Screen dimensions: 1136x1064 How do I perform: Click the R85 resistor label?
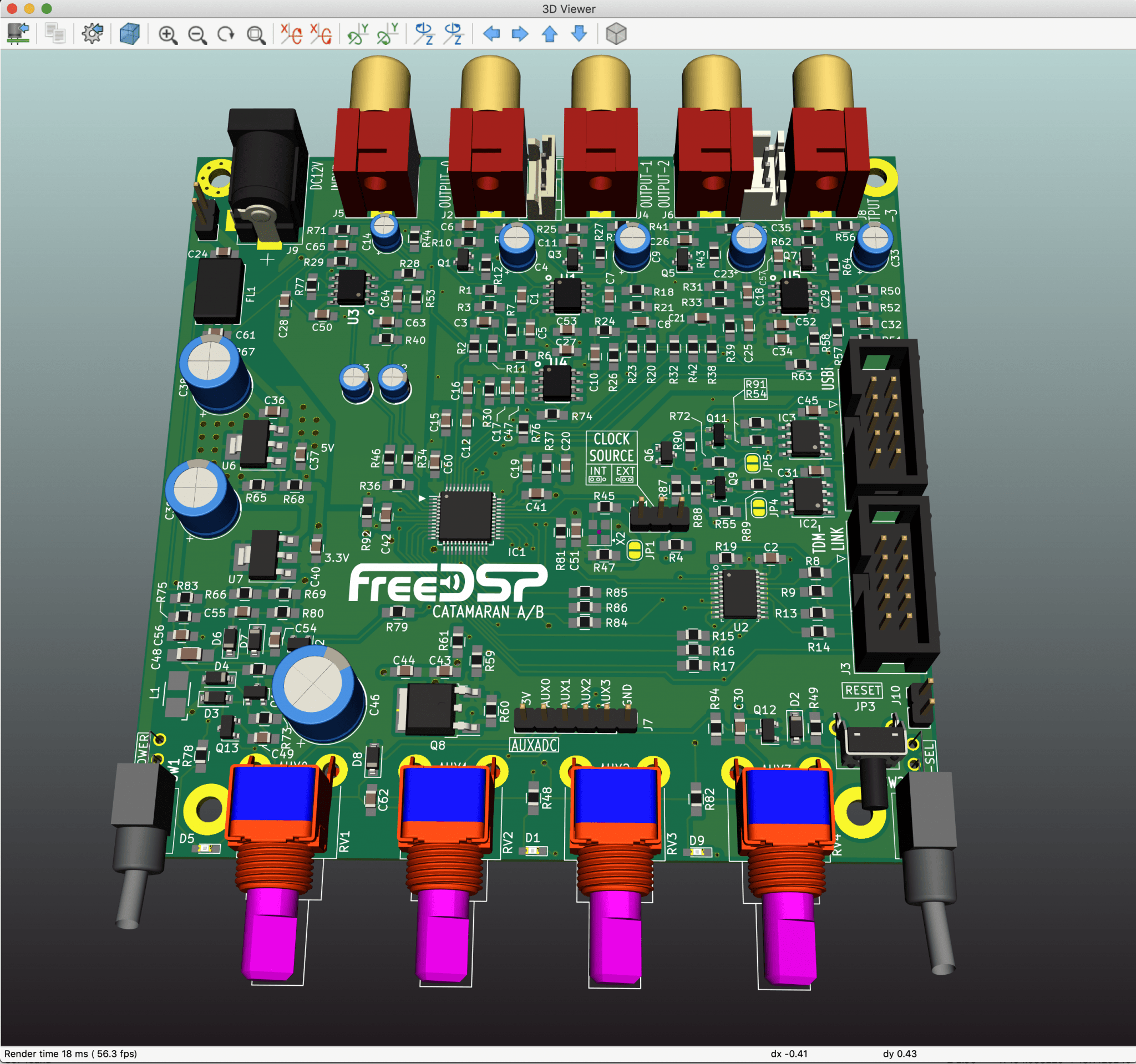click(617, 593)
